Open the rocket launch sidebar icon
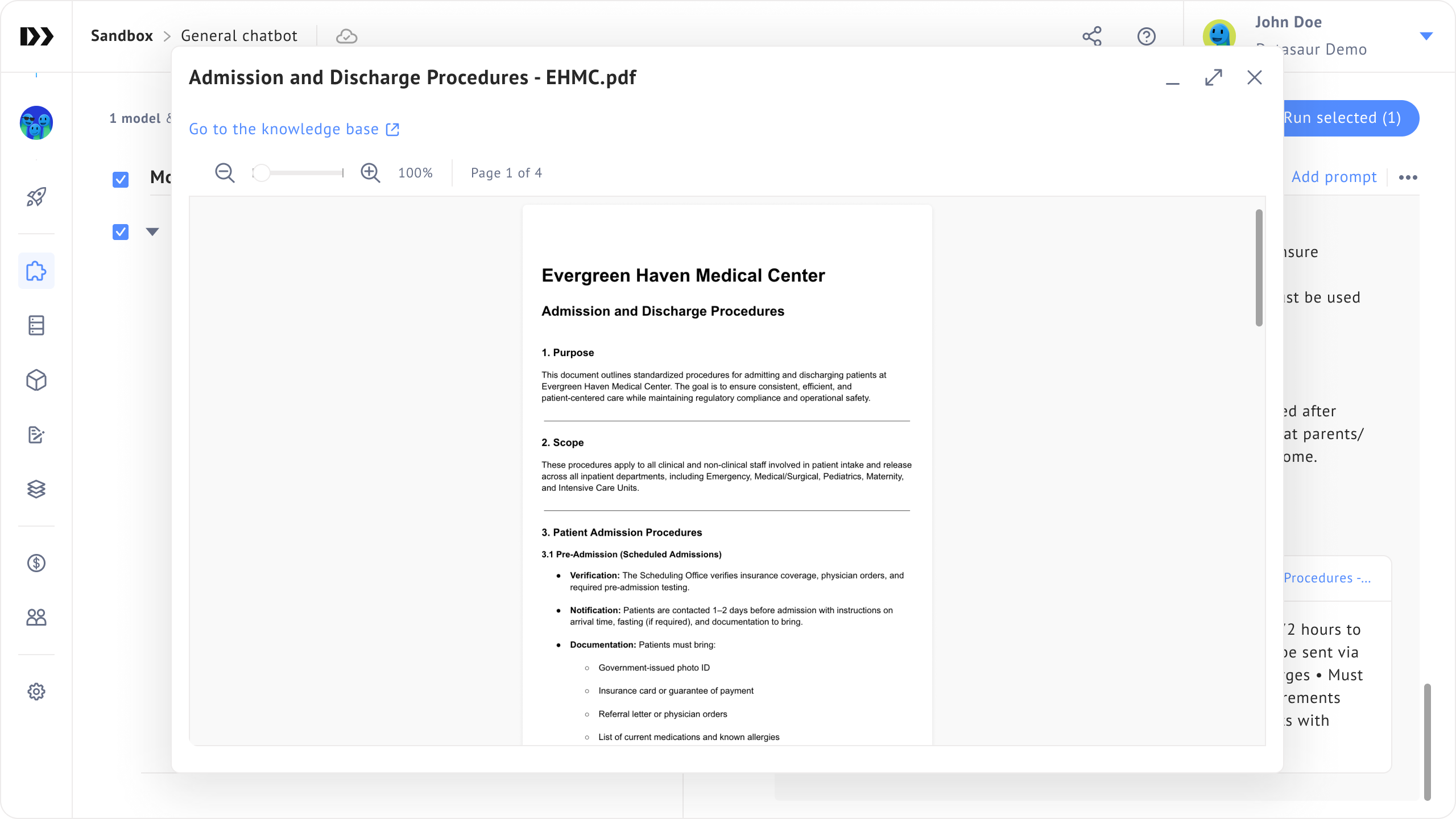This screenshot has width=1456, height=819. 36,197
